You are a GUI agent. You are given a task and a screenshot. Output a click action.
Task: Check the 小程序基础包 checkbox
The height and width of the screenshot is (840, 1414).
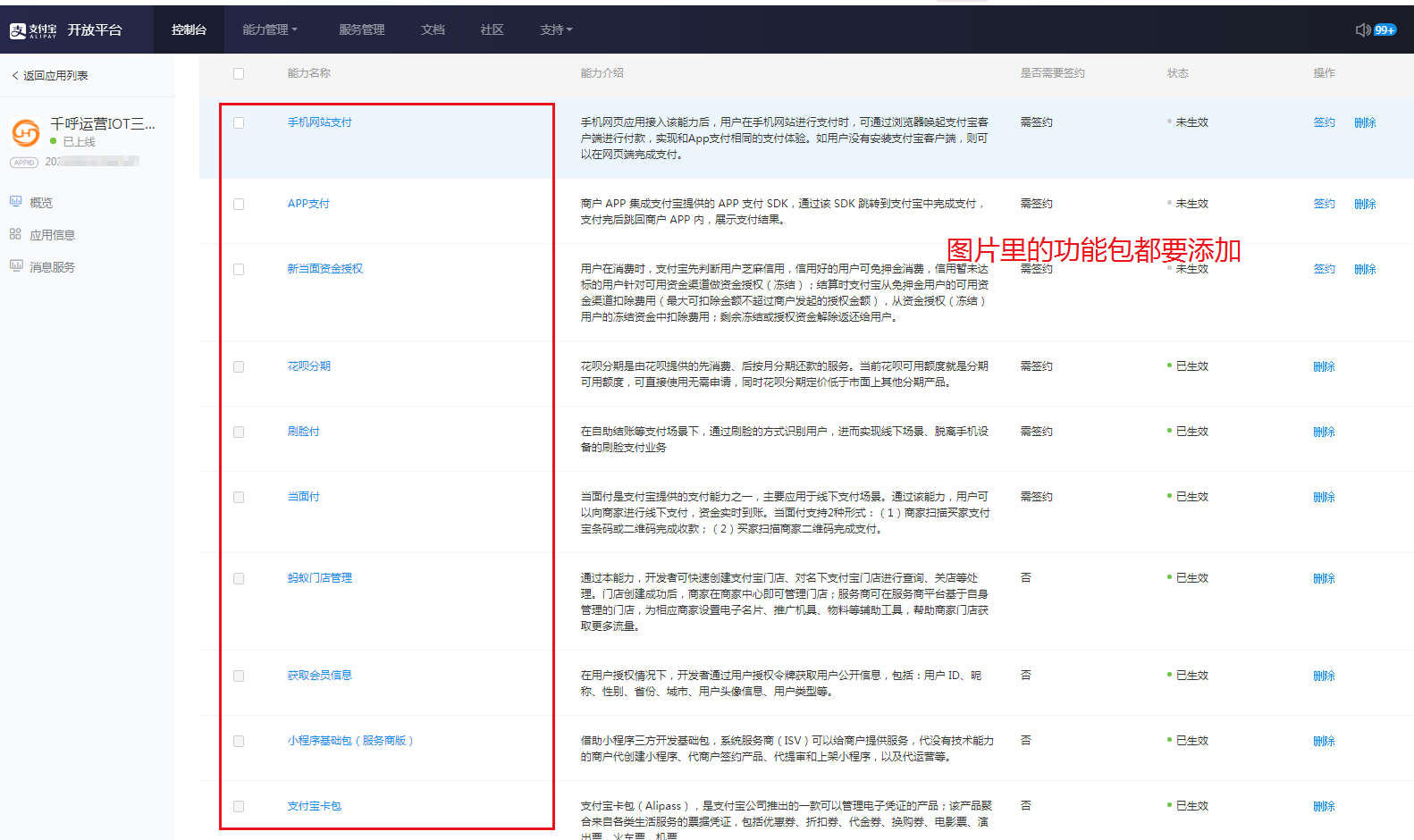[x=239, y=741]
